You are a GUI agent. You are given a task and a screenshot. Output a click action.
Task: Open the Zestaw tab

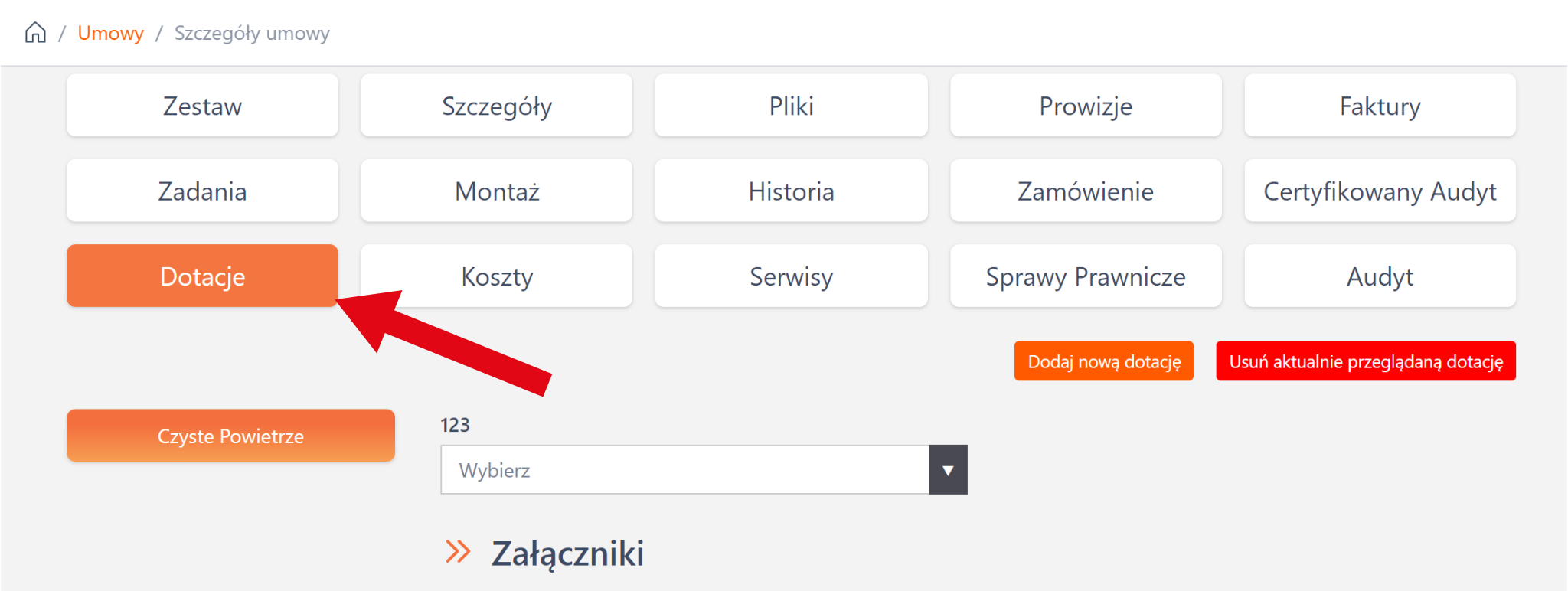[202, 106]
